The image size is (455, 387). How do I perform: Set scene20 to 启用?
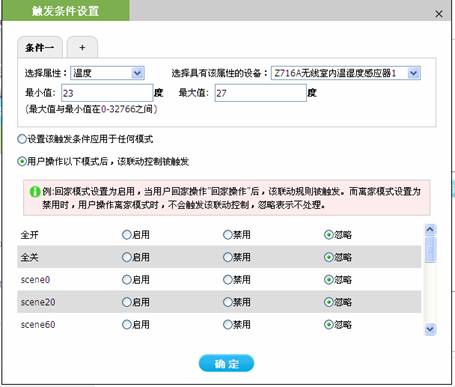click(127, 302)
